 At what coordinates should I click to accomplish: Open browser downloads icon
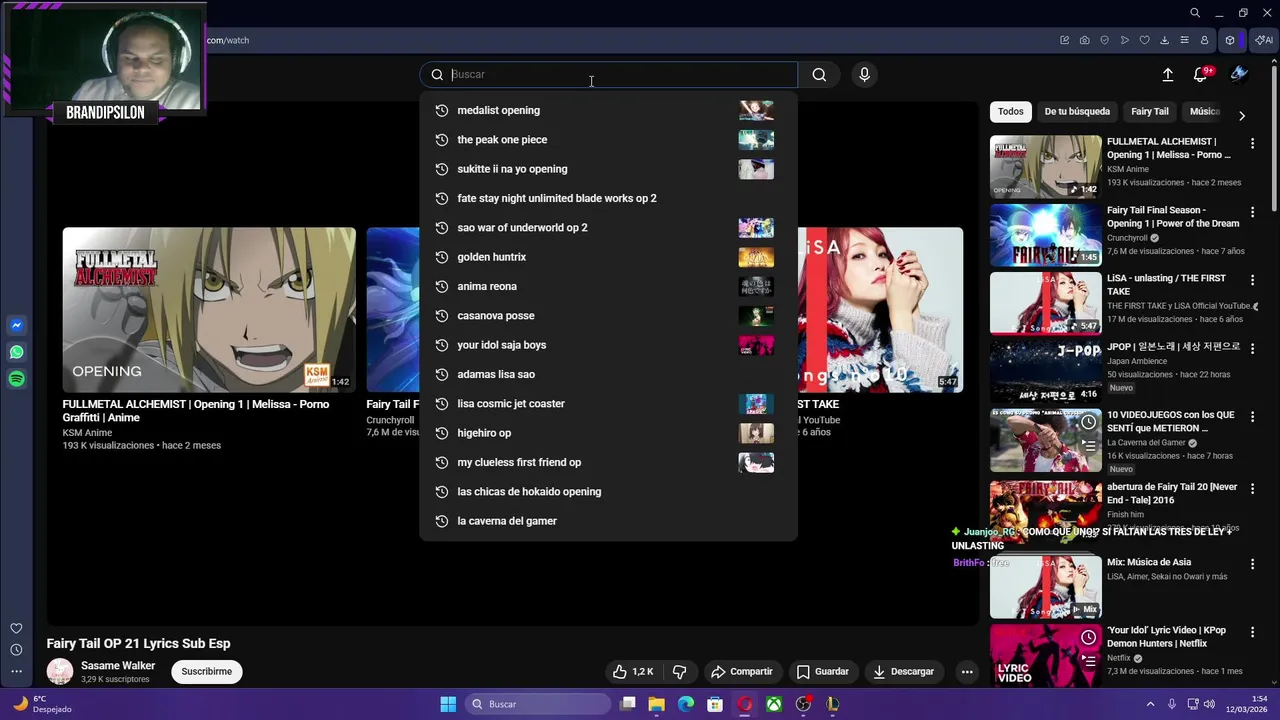[x=1164, y=40]
